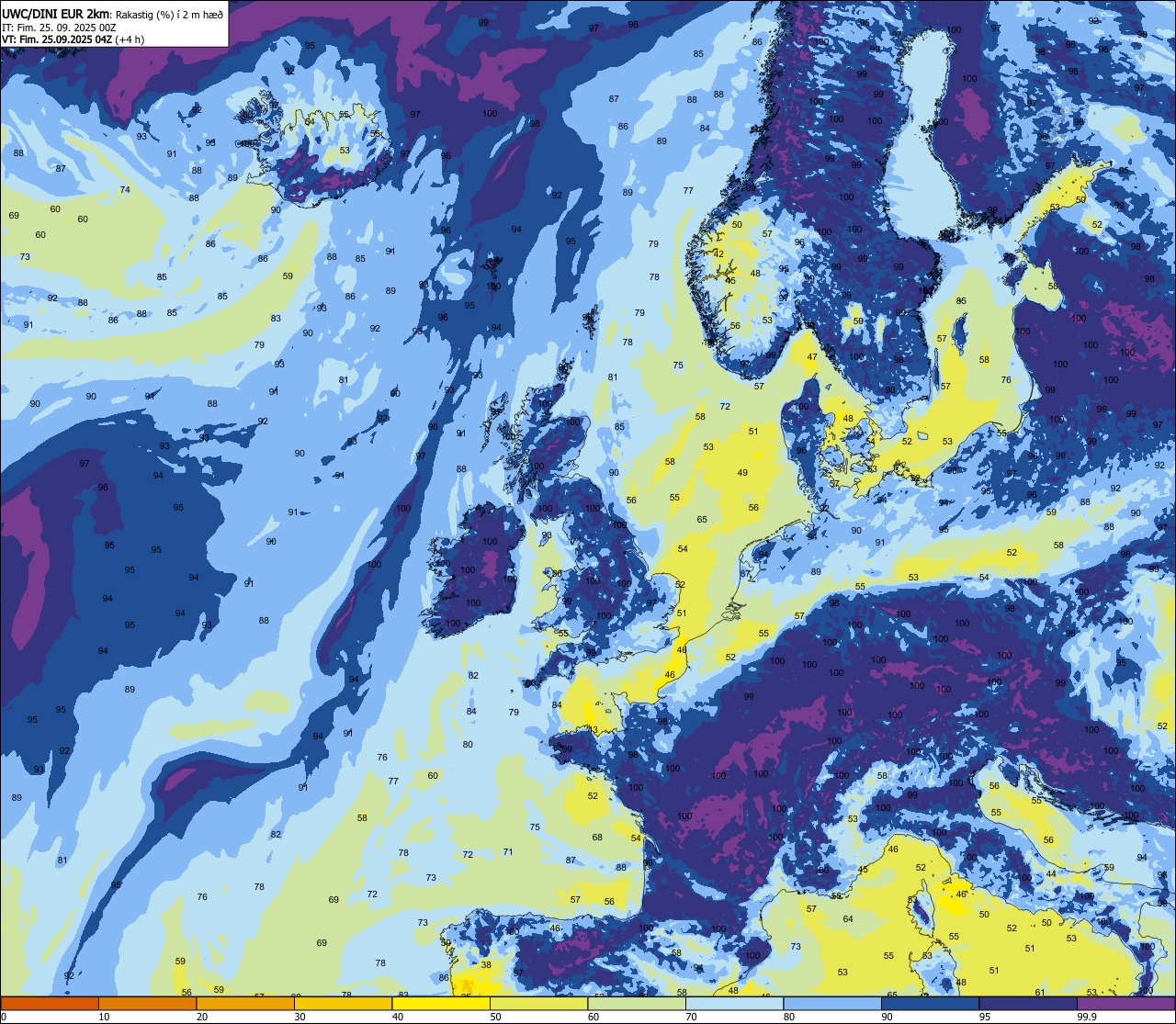Click the '47' humidity value on the map
This screenshot has width=1176, height=1024.
(812, 356)
